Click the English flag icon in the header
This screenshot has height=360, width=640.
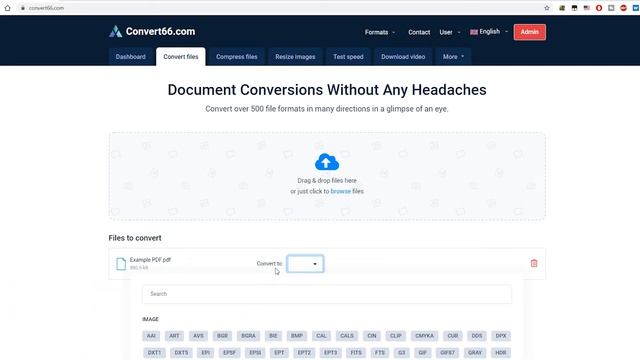click(473, 32)
